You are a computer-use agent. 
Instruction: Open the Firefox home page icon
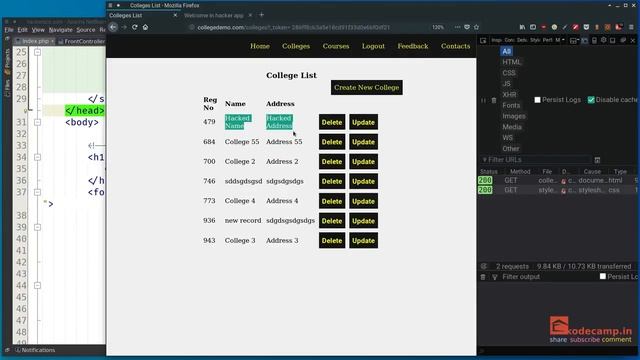pyautogui.click(x=145, y=27)
